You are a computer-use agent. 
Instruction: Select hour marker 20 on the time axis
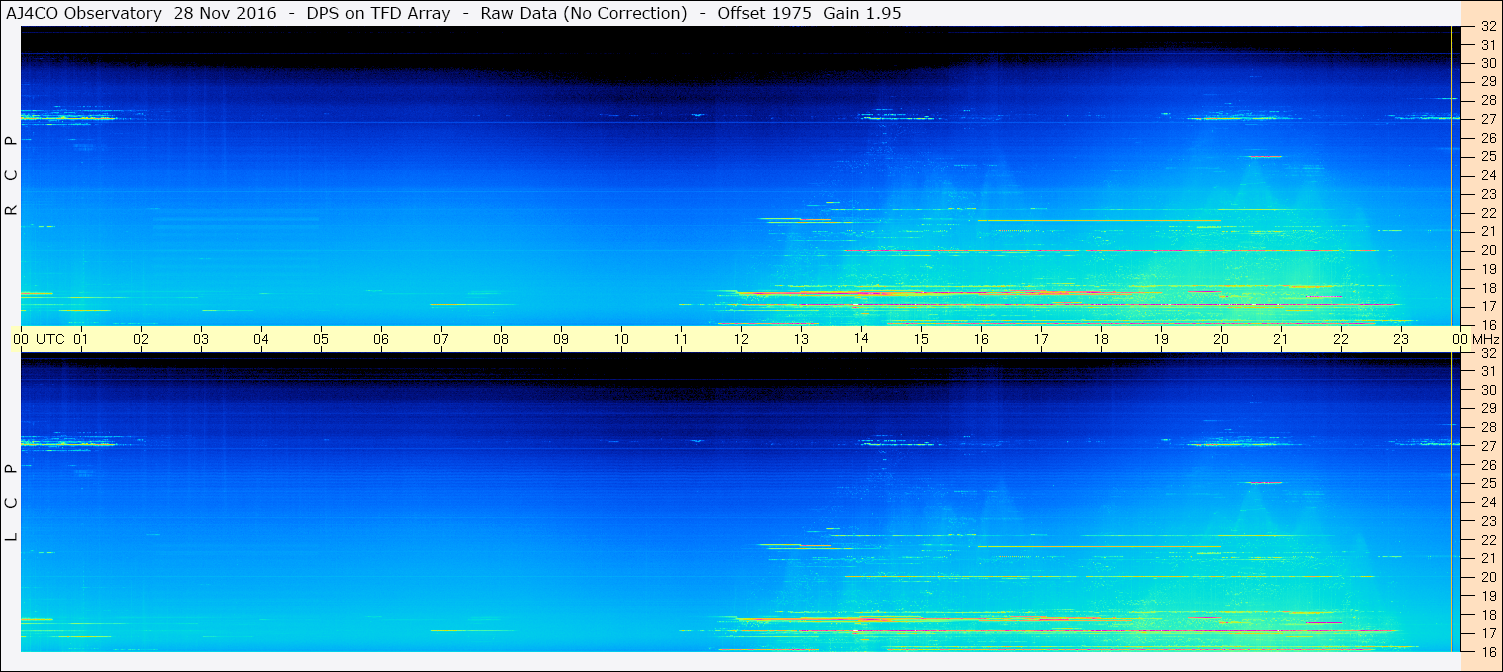pos(1221,339)
